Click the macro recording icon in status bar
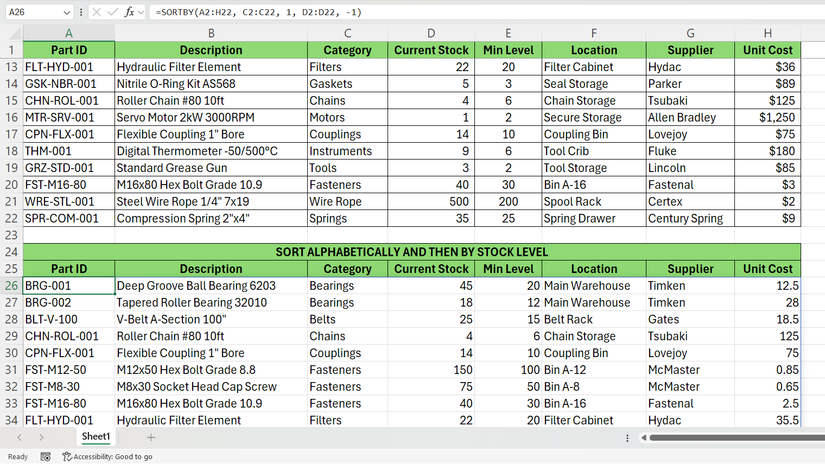Image resolution: width=825 pixels, height=464 pixels. point(46,456)
